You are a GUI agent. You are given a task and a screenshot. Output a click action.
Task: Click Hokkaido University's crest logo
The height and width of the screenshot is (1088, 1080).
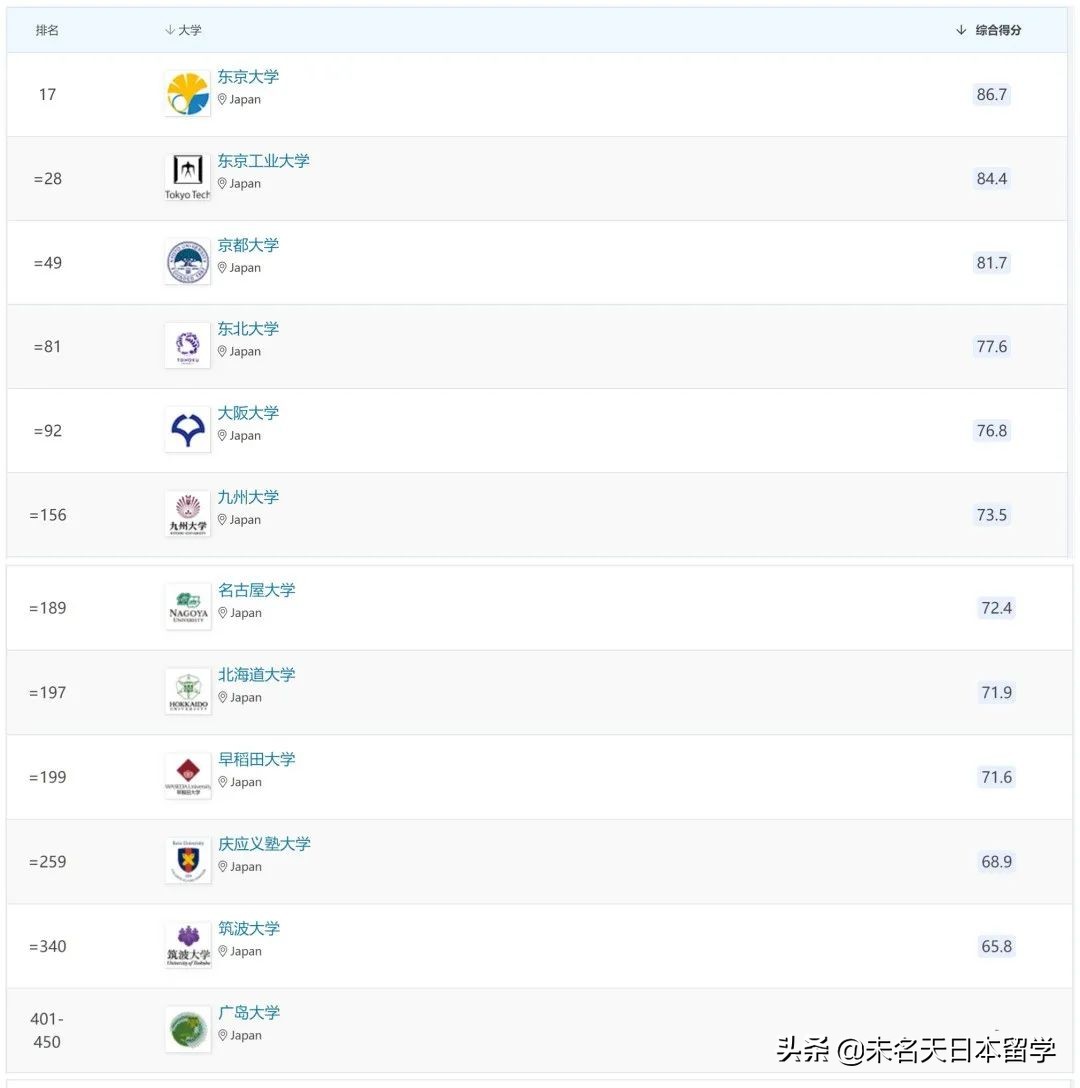click(x=187, y=691)
